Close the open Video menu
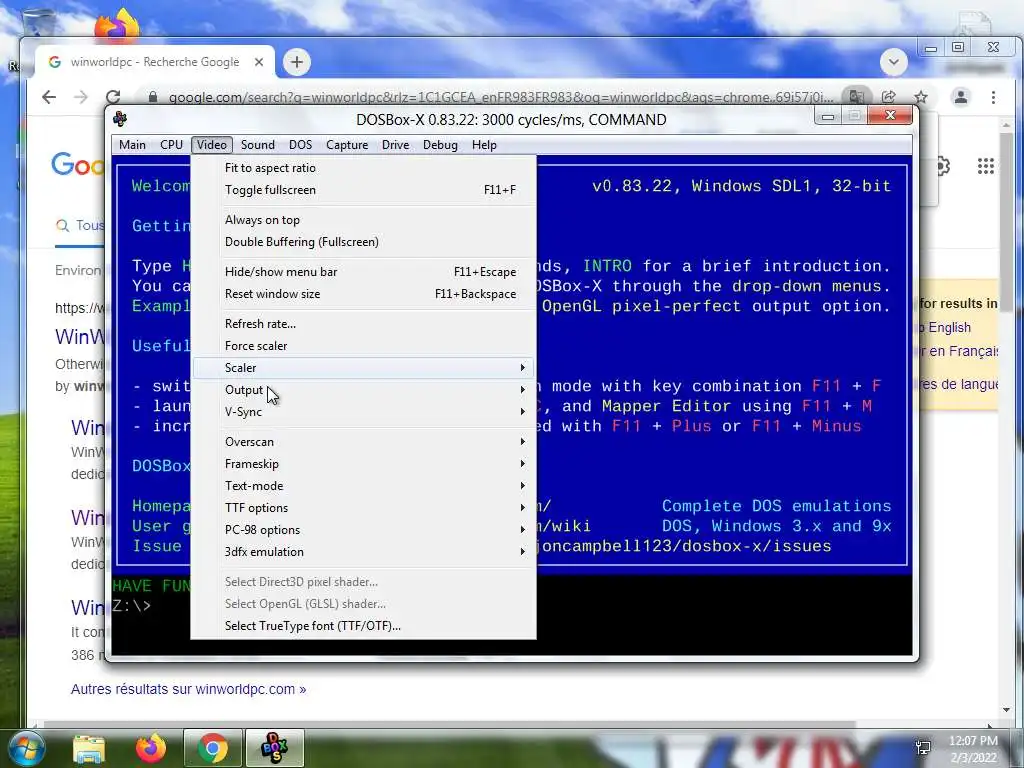1024x768 pixels. coord(212,145)
